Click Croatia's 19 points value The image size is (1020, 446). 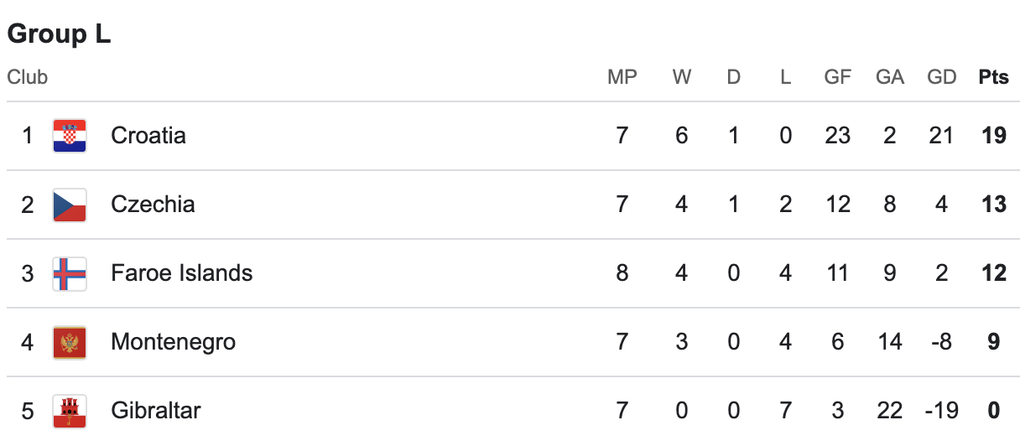point(993,136)
